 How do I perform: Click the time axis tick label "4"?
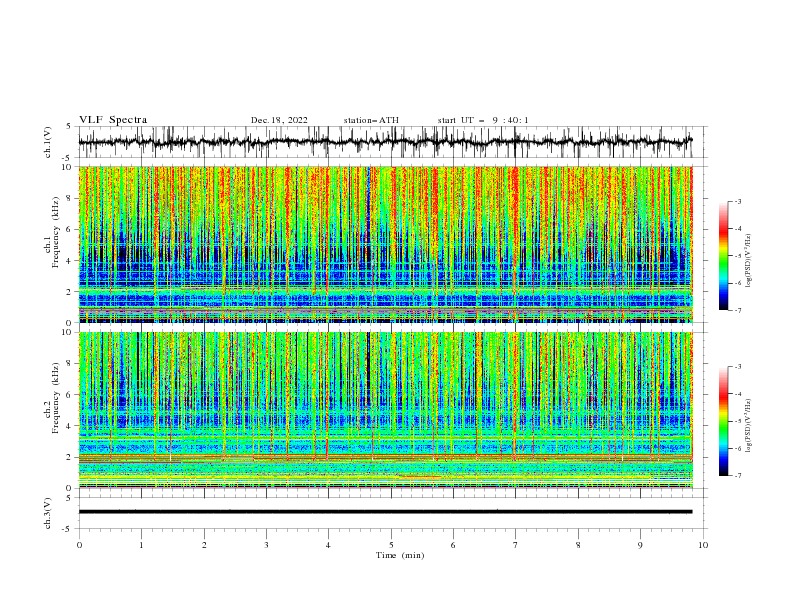(x=328, y=545)
